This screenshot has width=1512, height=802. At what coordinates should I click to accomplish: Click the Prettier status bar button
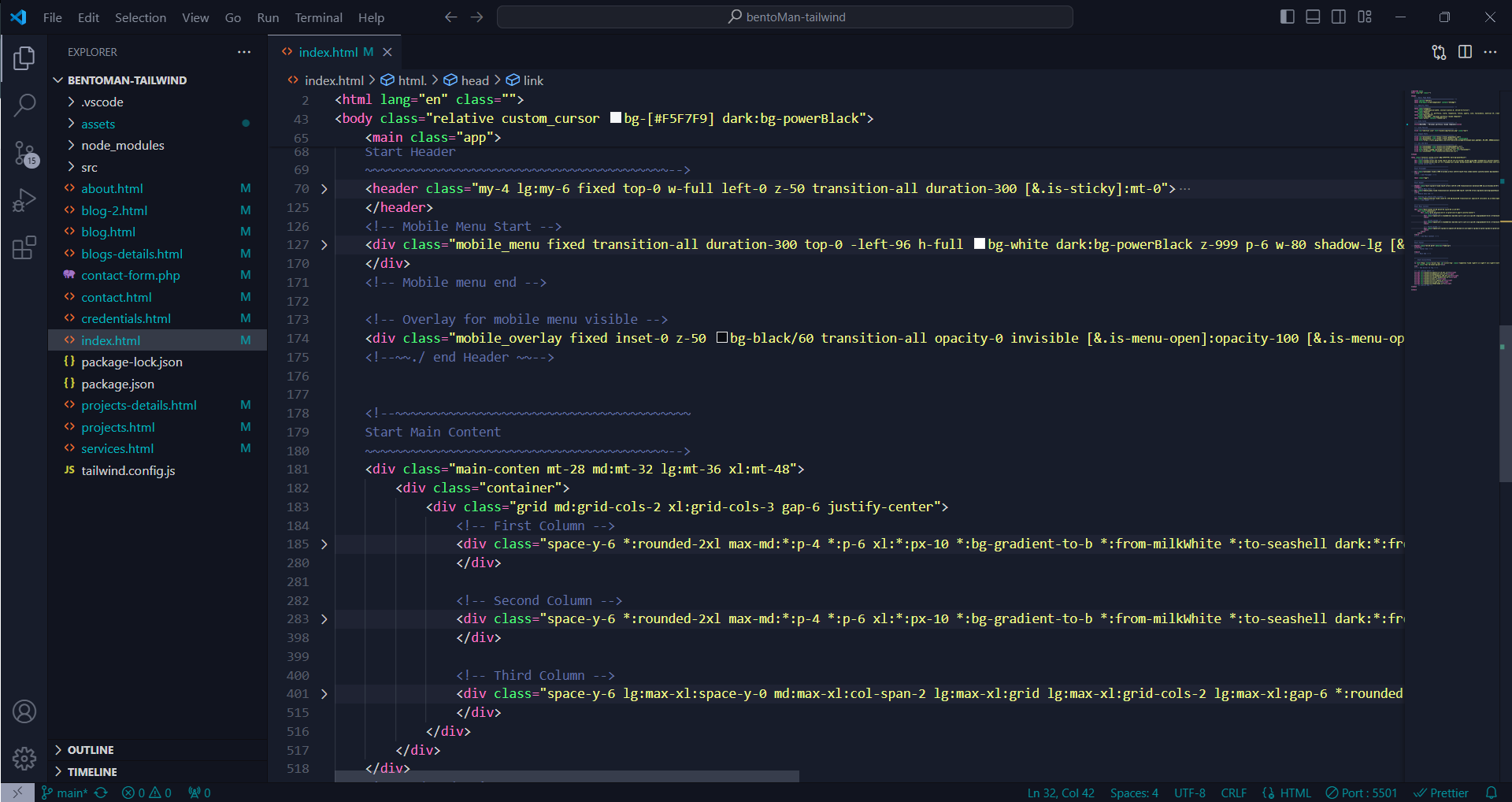coord(1441,793)
